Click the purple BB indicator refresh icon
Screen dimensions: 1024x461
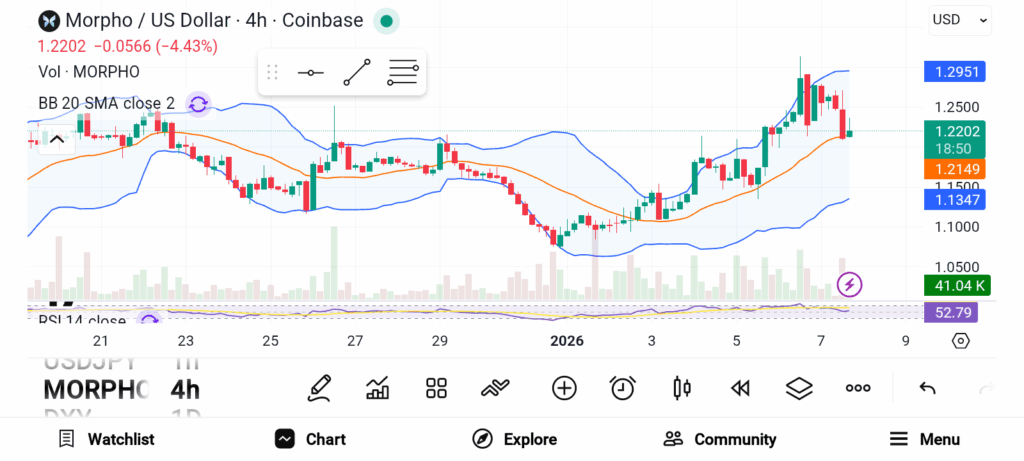[x=198, y=103]
